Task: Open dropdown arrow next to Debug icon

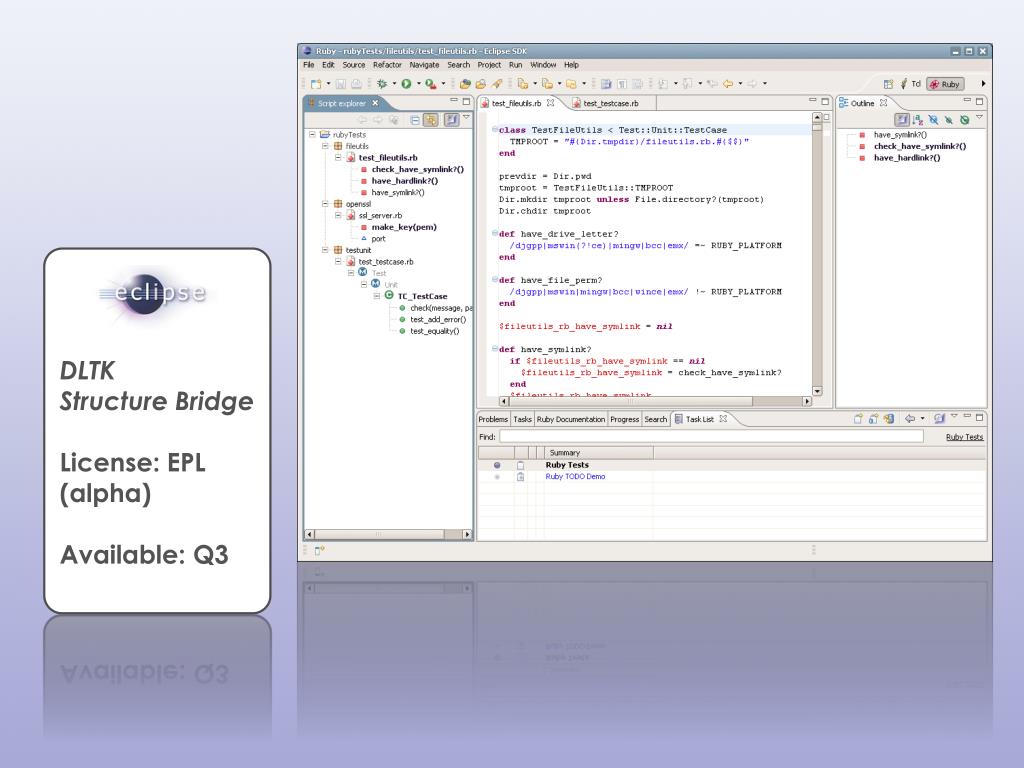Action: pyautogui.click(x=394, y=84)
